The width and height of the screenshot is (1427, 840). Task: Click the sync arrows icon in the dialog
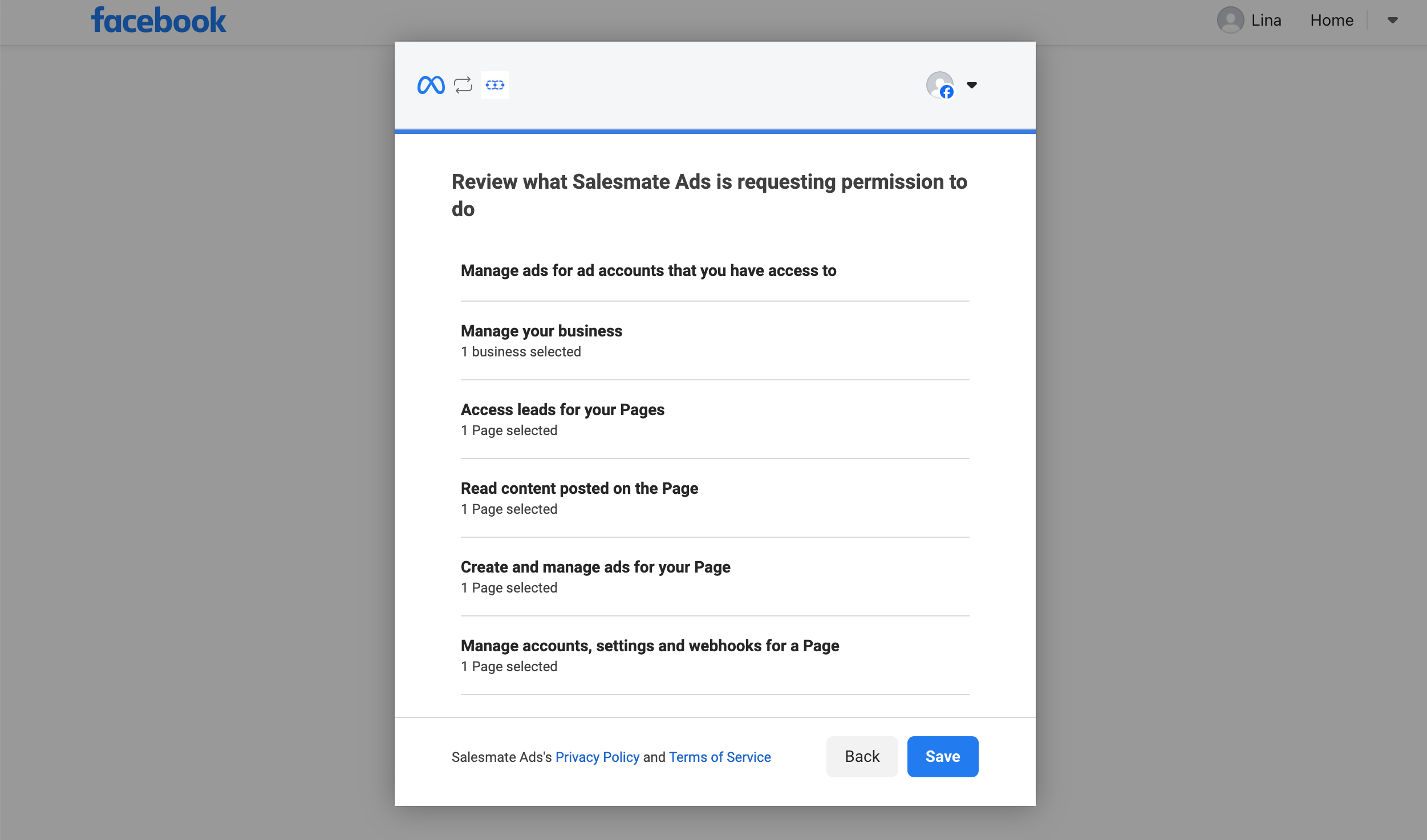[x=463, y=85]
